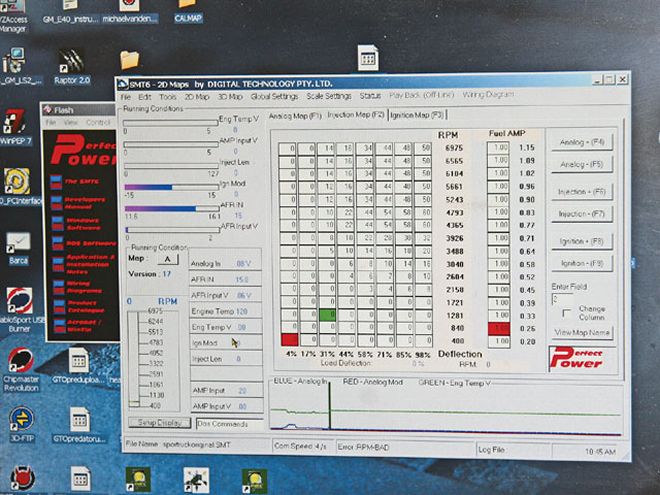Open the View menu in Flash window
660x495 pixels.
tap(70, 122)
